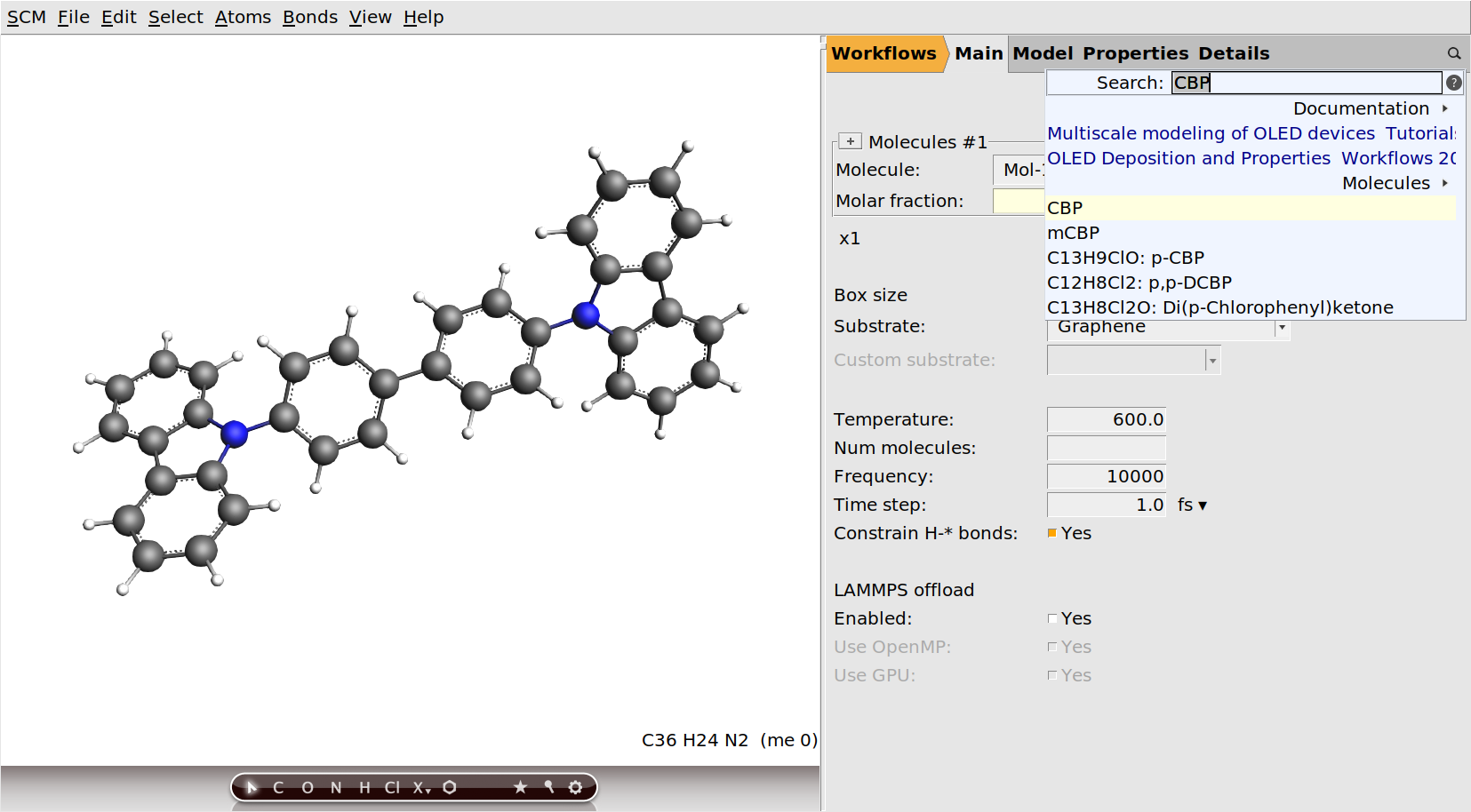Open Multiscale modeling of OLED devices link
1471x812 pixels.
click(x=1211, y=133)
